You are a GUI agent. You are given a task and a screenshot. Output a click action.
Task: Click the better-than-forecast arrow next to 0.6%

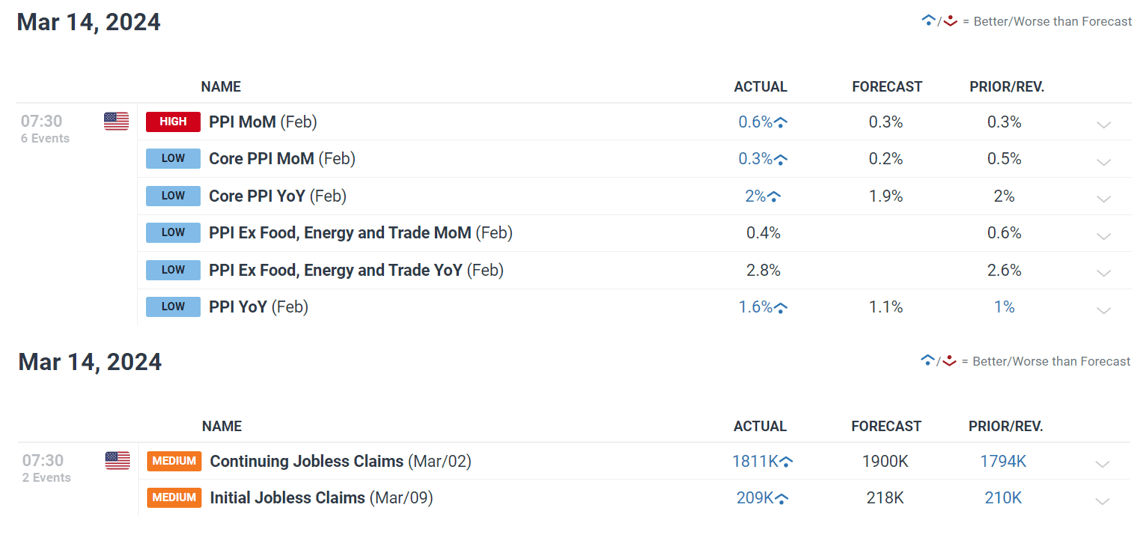(x=781, y=123)
